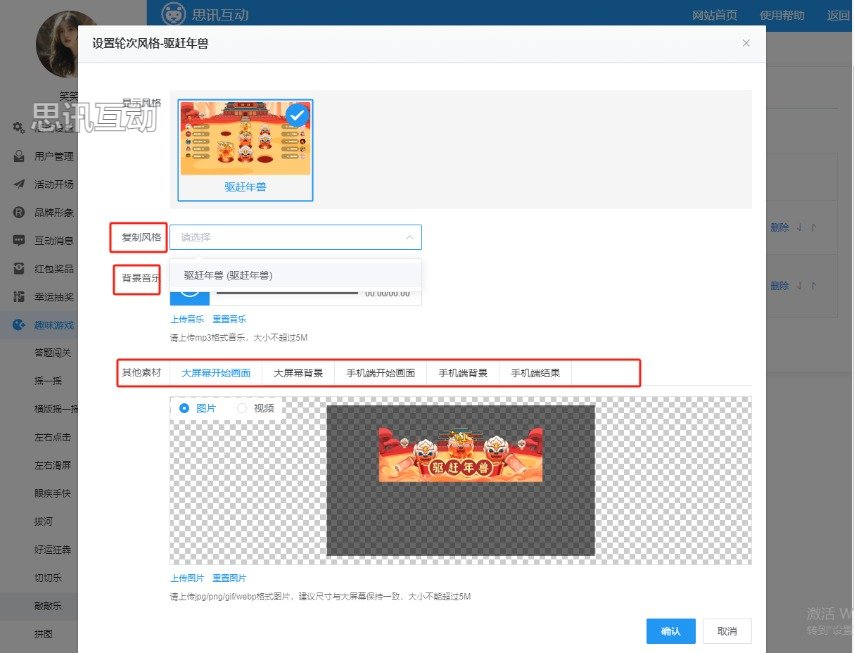Click the 上传图片 link
This screenshot has height=653, width=854.
(x=187, y=578)
